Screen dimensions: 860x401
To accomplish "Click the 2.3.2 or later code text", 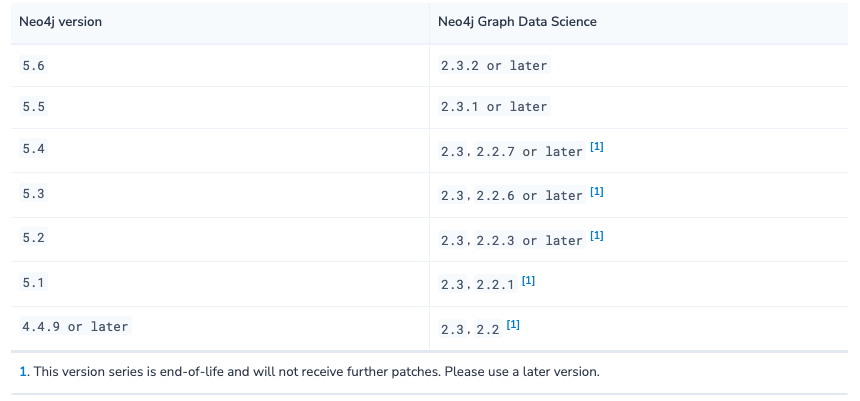I will click(x=494, y=65).
